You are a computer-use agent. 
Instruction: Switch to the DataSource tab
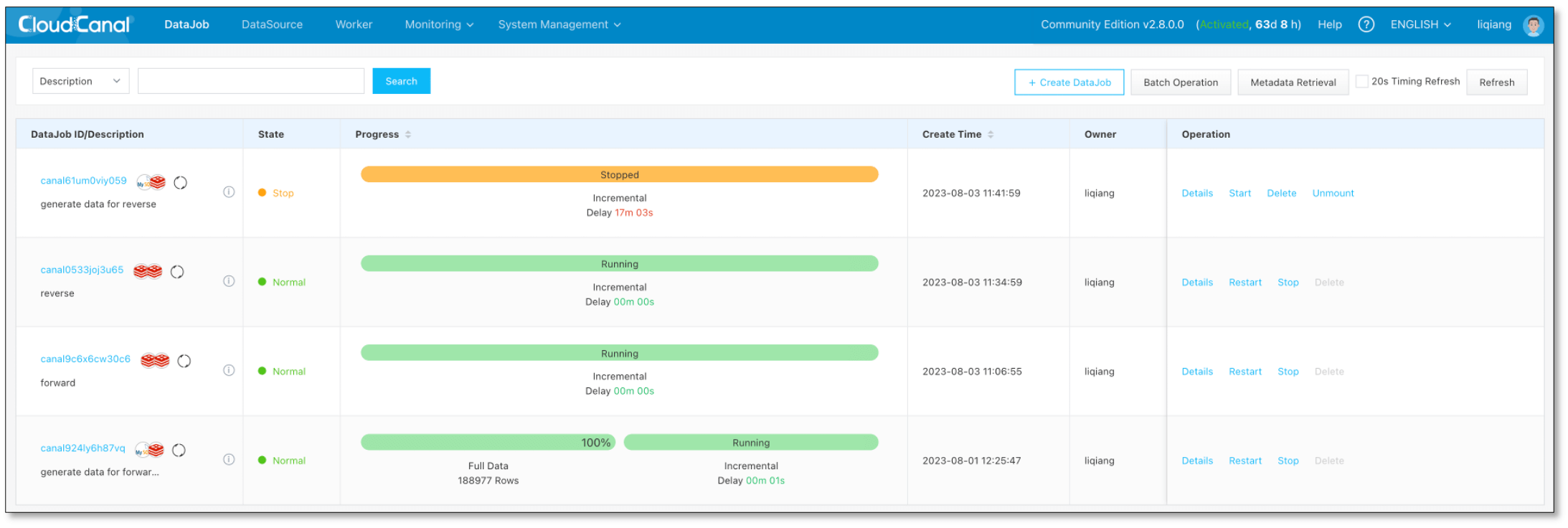[272, 24]
